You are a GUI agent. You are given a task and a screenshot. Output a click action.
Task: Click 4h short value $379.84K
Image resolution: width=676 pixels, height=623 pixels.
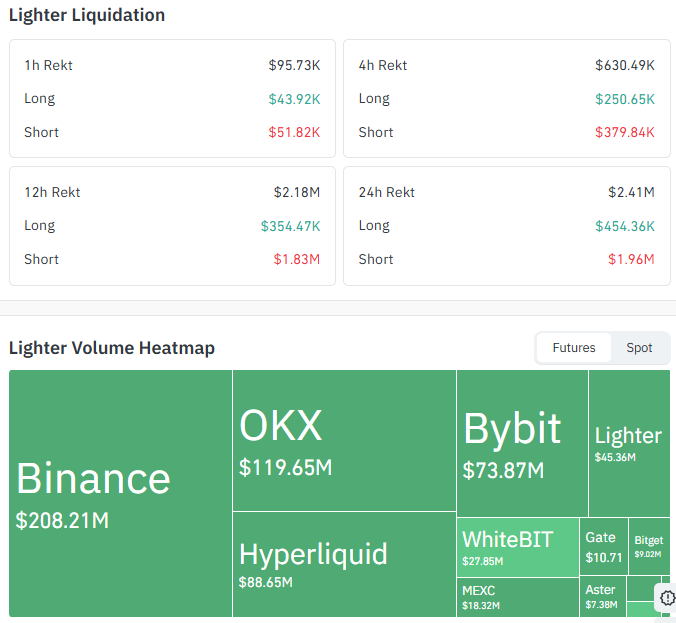tap(625, 132)
